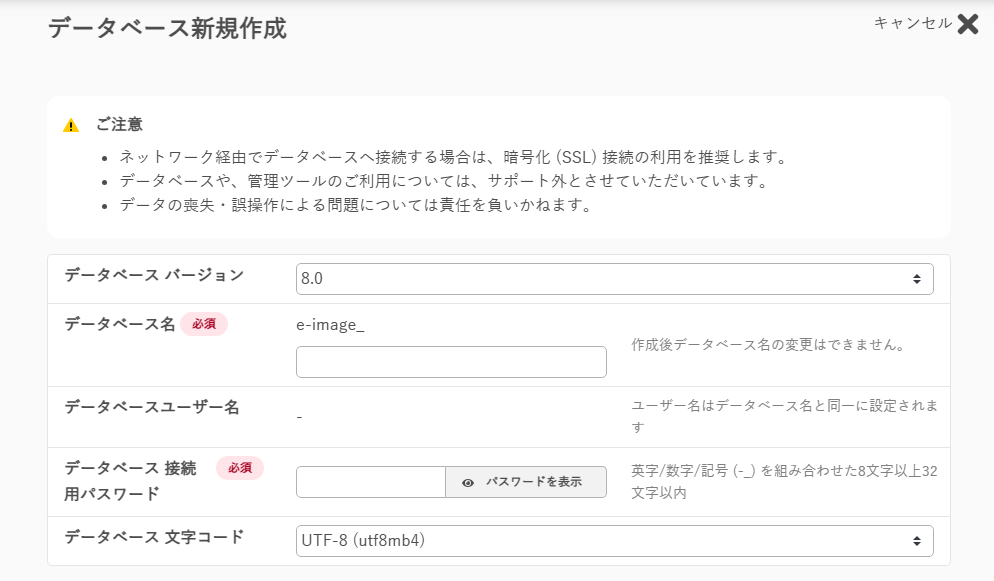Click the データベース バージョン label
Image resolution: width=994 pixels, height=581 pixels.
tap(154, 274)
